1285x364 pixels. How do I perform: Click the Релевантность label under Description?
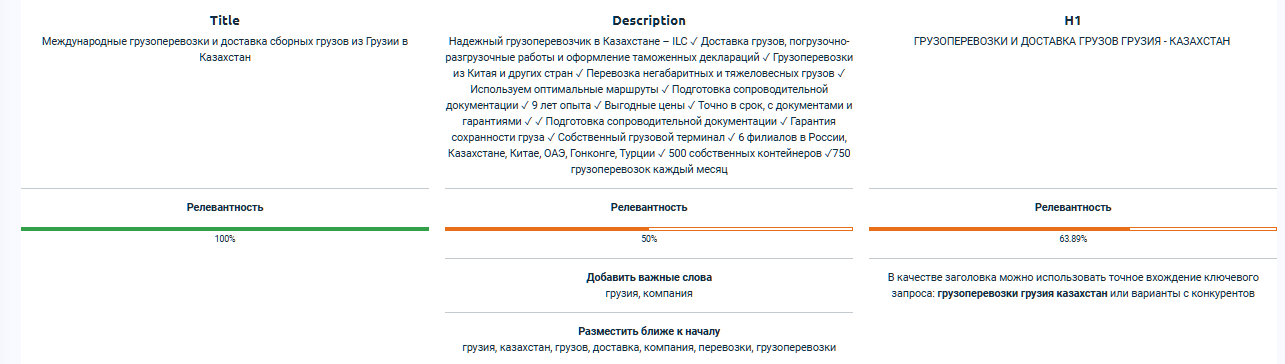coord(648,207)
